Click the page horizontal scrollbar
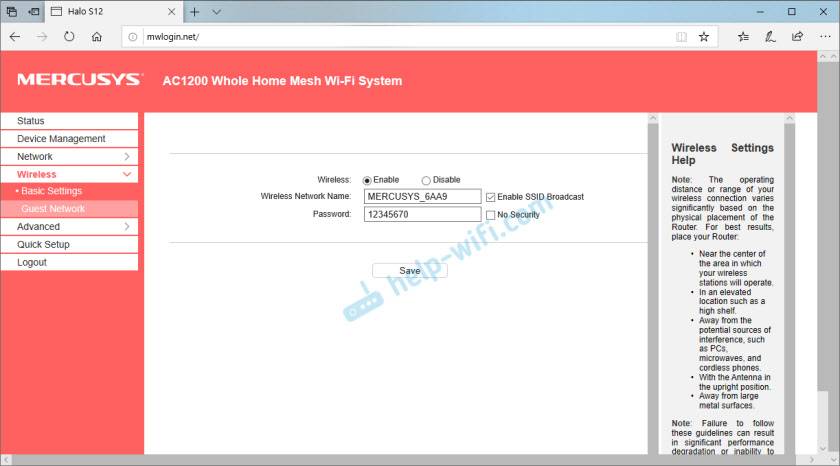This screenshot has width=840, height=466. (409, 460)
